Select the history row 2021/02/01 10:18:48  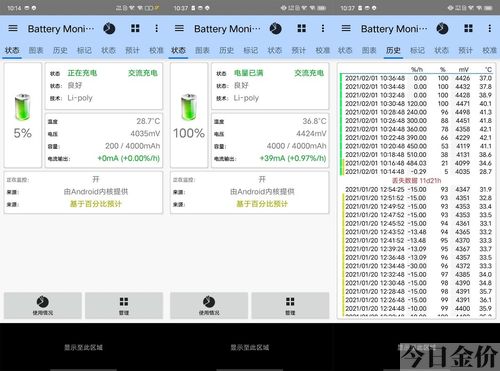[418, 155]
